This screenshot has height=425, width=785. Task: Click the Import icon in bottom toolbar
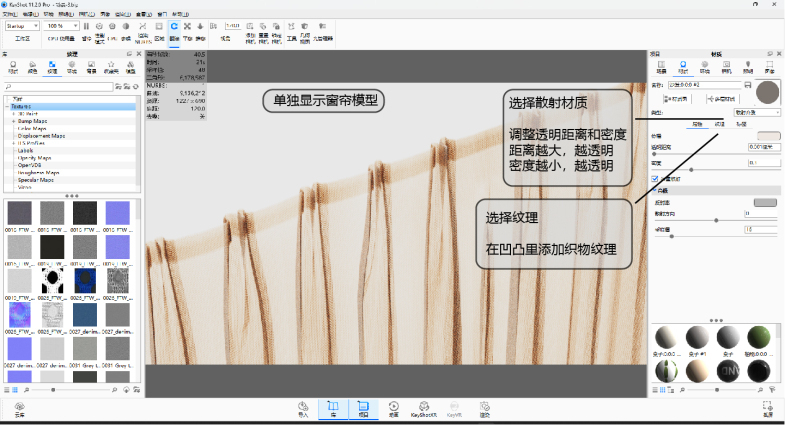point(303,408)
